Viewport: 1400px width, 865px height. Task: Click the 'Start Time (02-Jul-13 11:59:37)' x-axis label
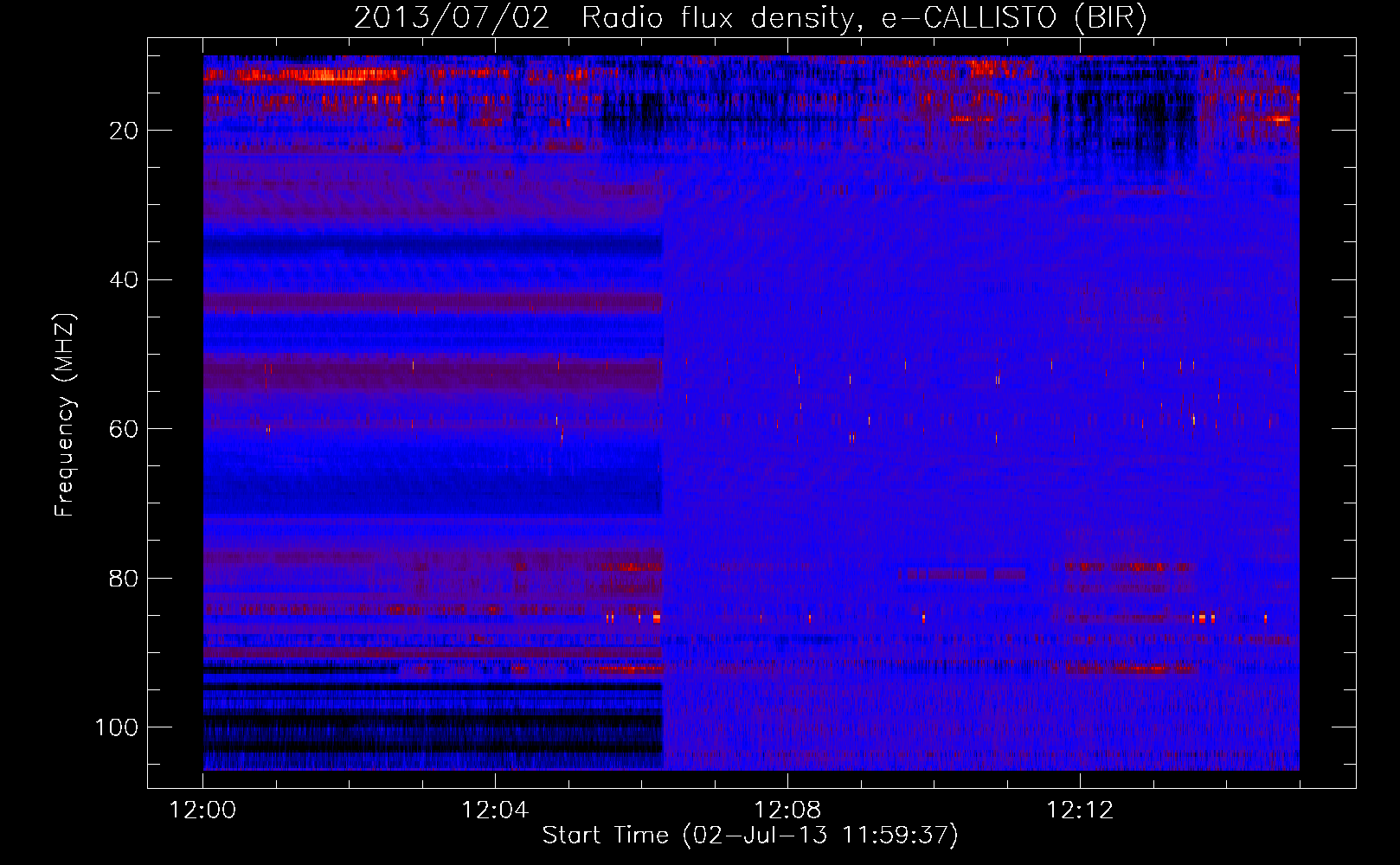[x=750, y=836]
